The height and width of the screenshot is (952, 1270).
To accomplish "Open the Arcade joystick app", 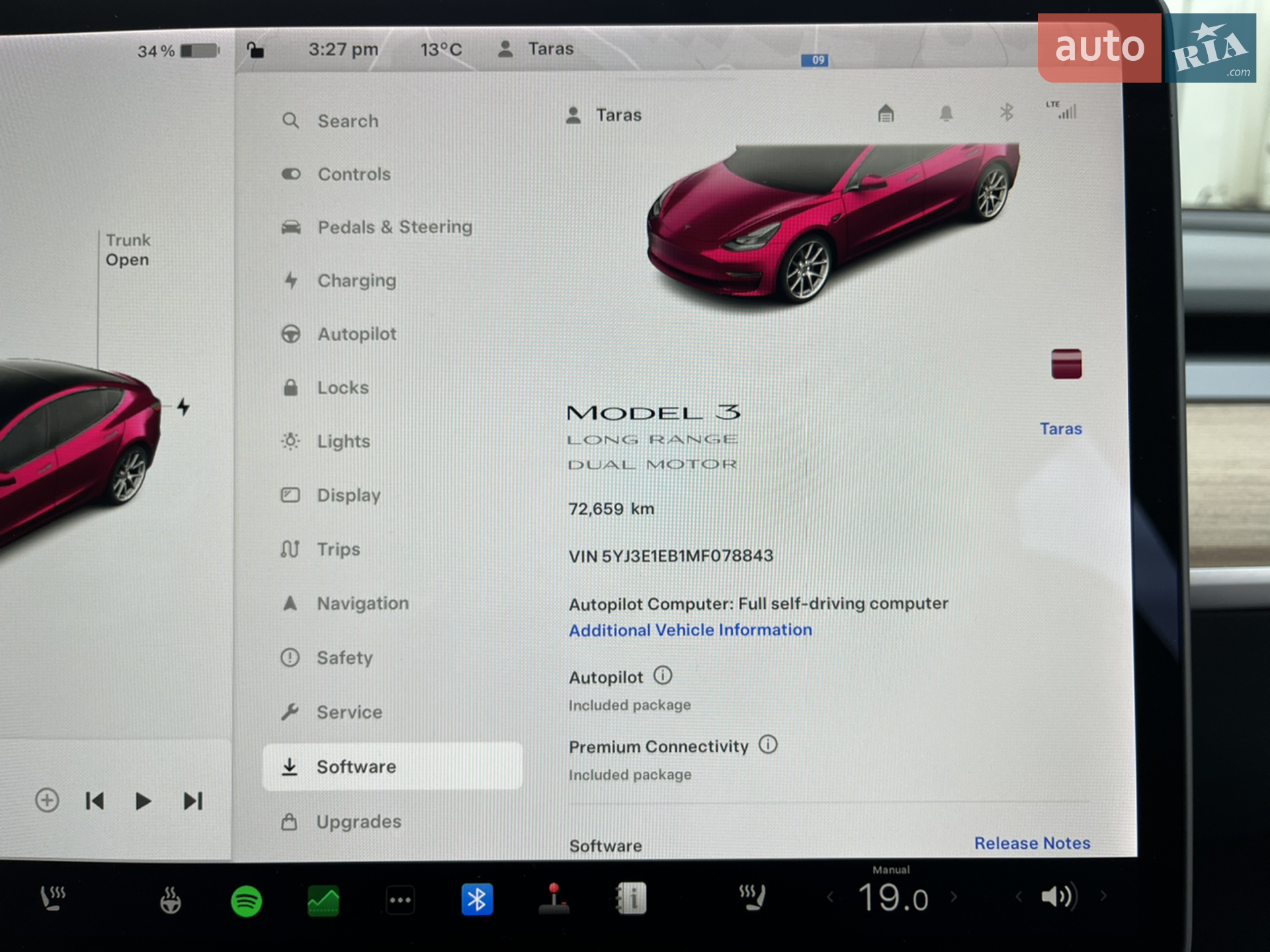I will [x=554, y=899].
